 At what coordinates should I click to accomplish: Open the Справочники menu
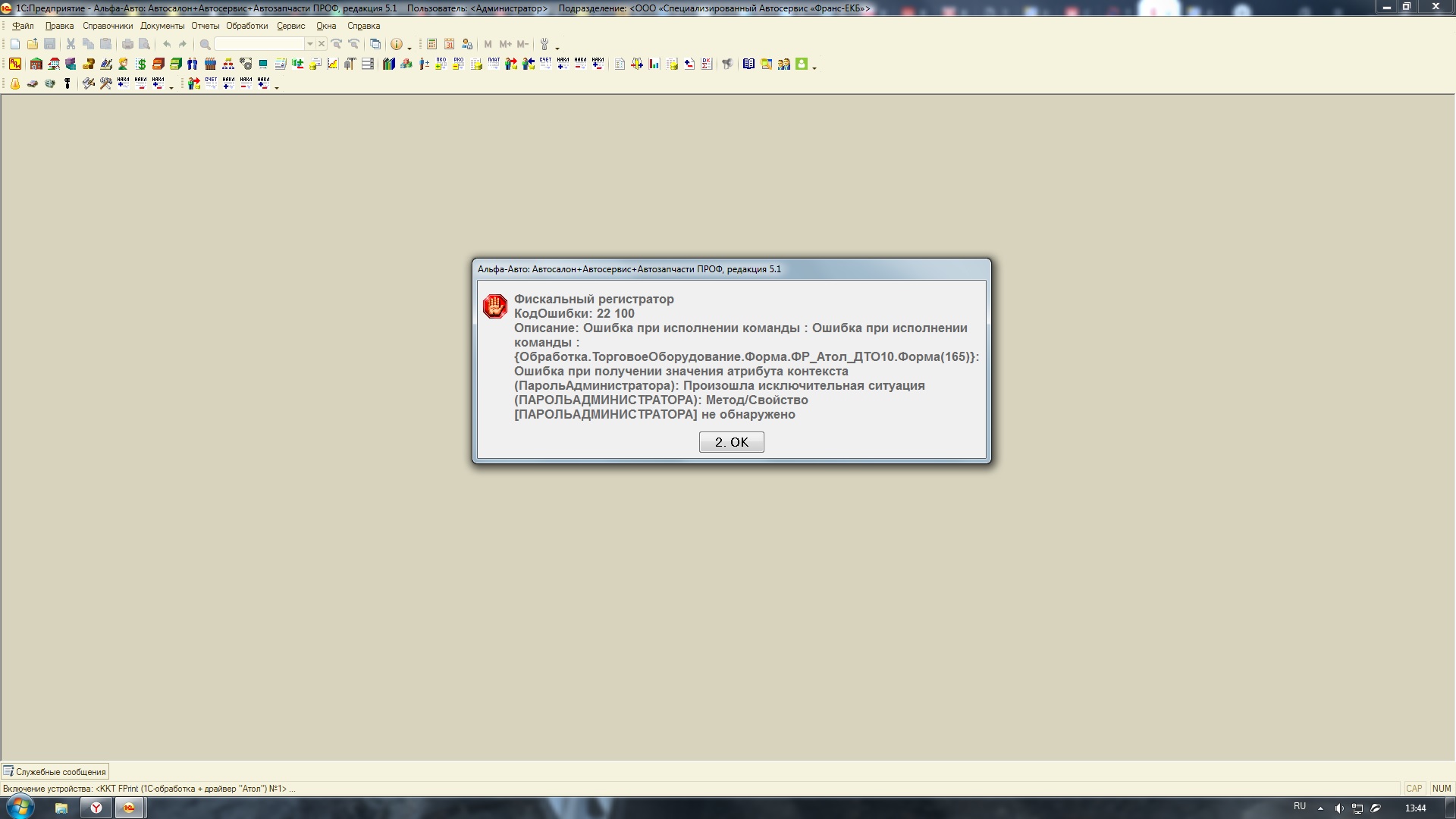(108, 26)
